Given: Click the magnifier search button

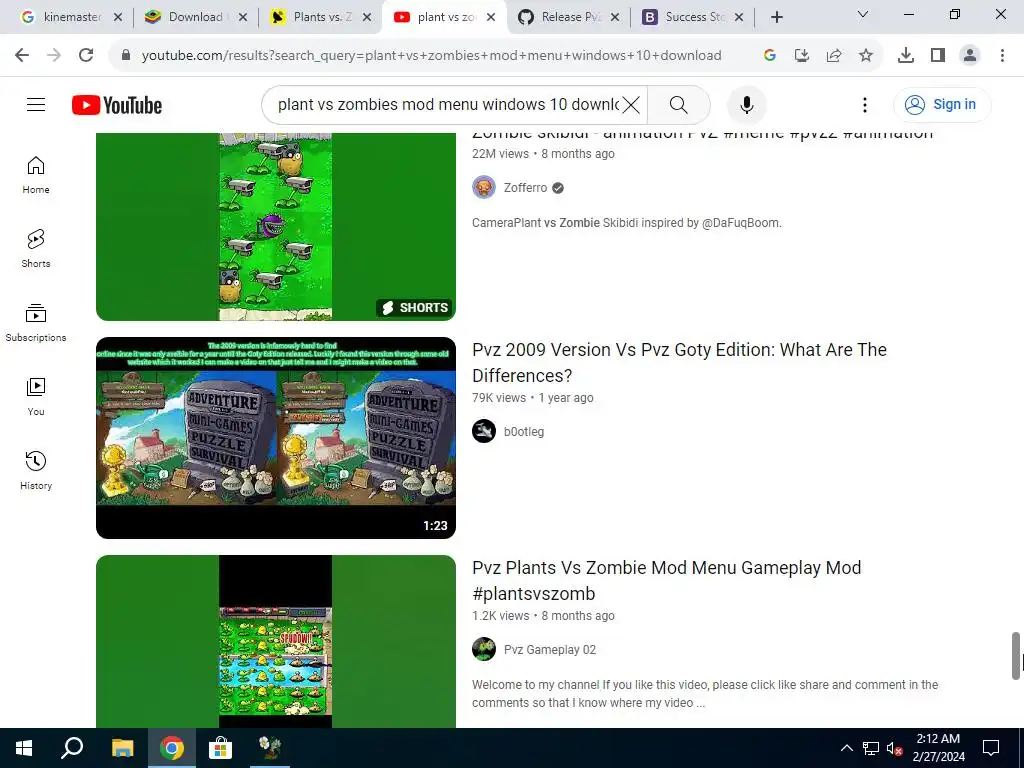Looking at the screenshot, I should pos(679,104).
